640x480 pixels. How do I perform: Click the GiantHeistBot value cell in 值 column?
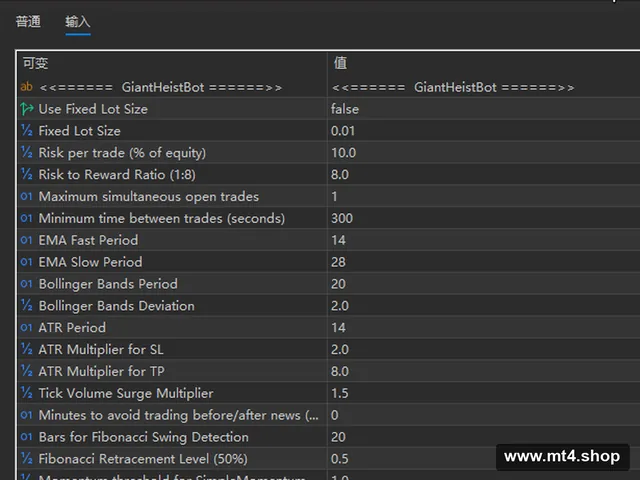(x=453, y=87)
